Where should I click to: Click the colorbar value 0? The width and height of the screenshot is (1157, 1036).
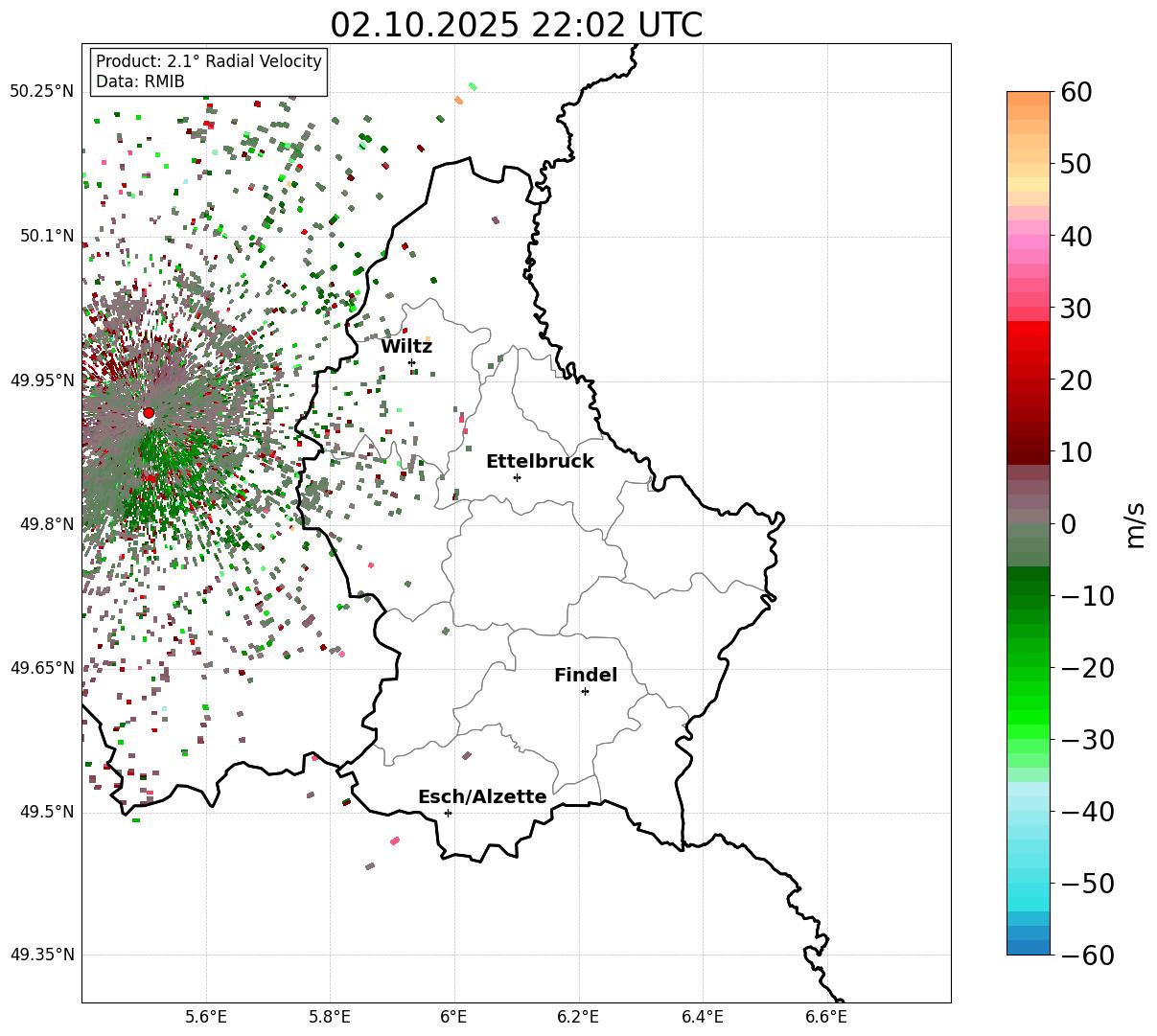[1068, 523]
